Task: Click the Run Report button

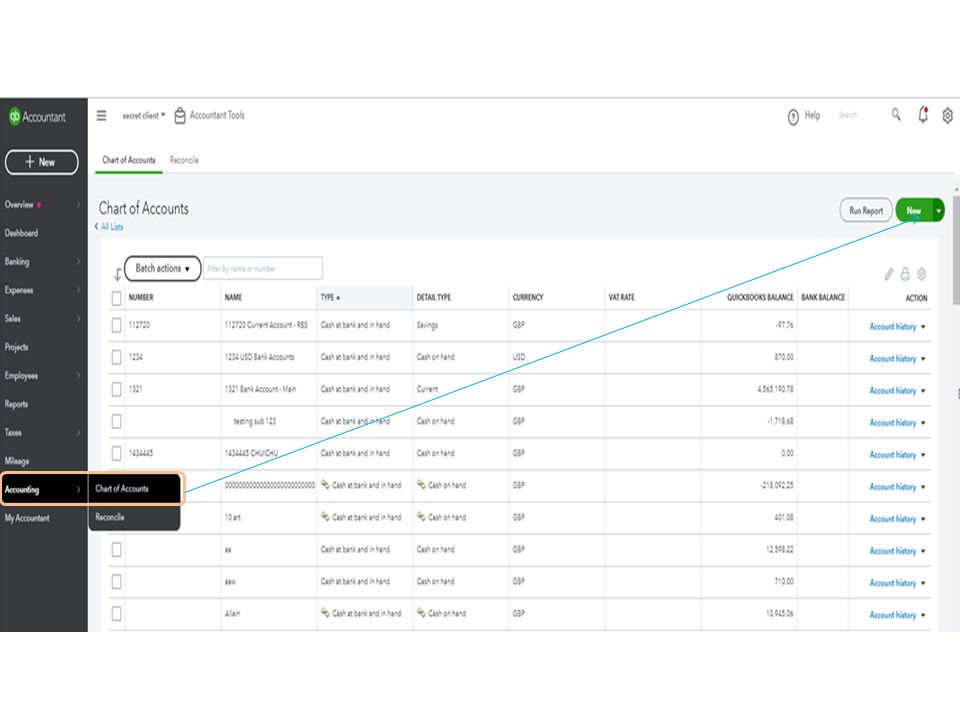Action: [x=866, y=211]
